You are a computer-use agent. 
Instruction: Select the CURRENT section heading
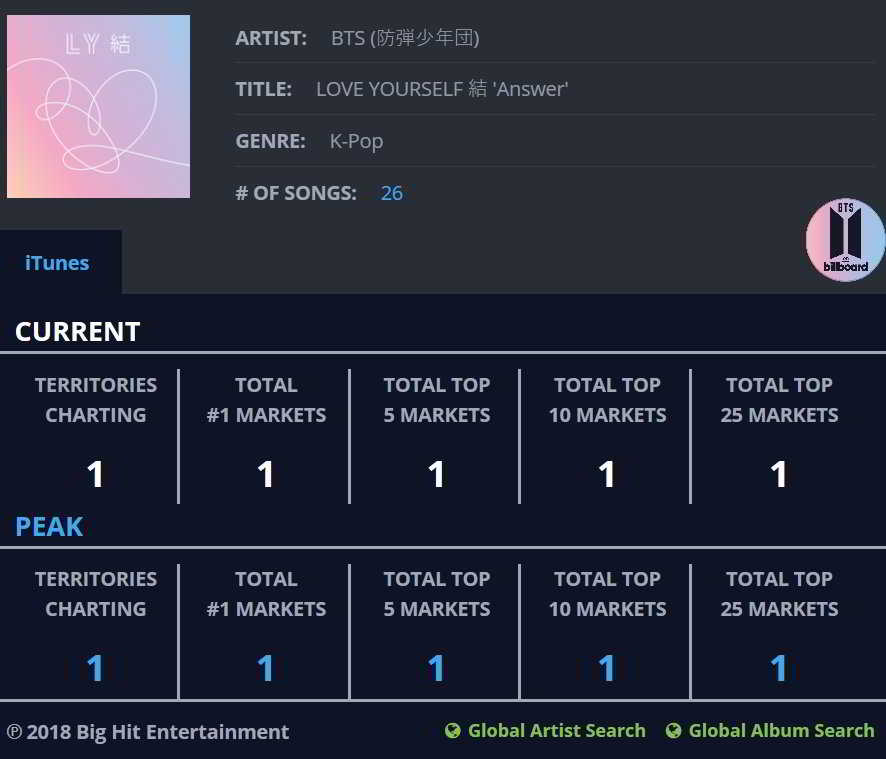tap(78, 332)
